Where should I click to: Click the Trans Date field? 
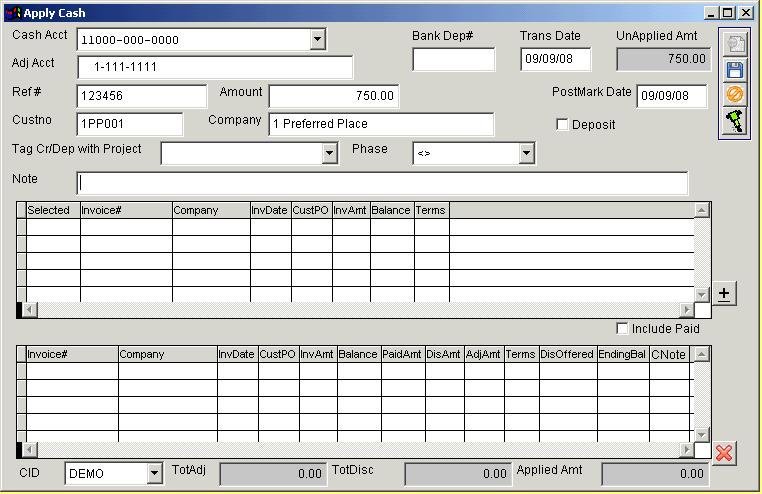coord(555,60)
